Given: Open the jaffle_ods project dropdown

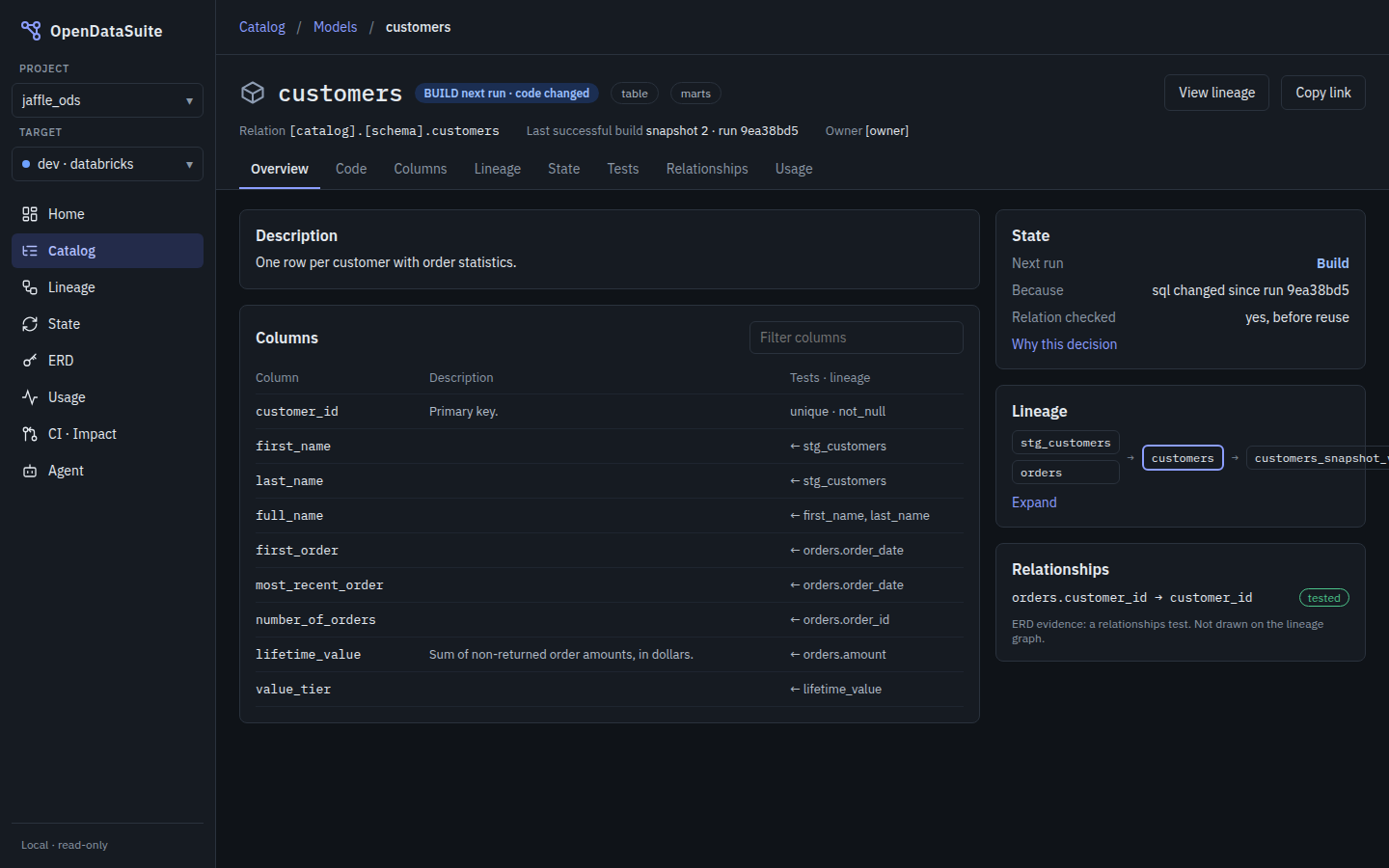Looking at the screenshot, I should coord(107,100).
